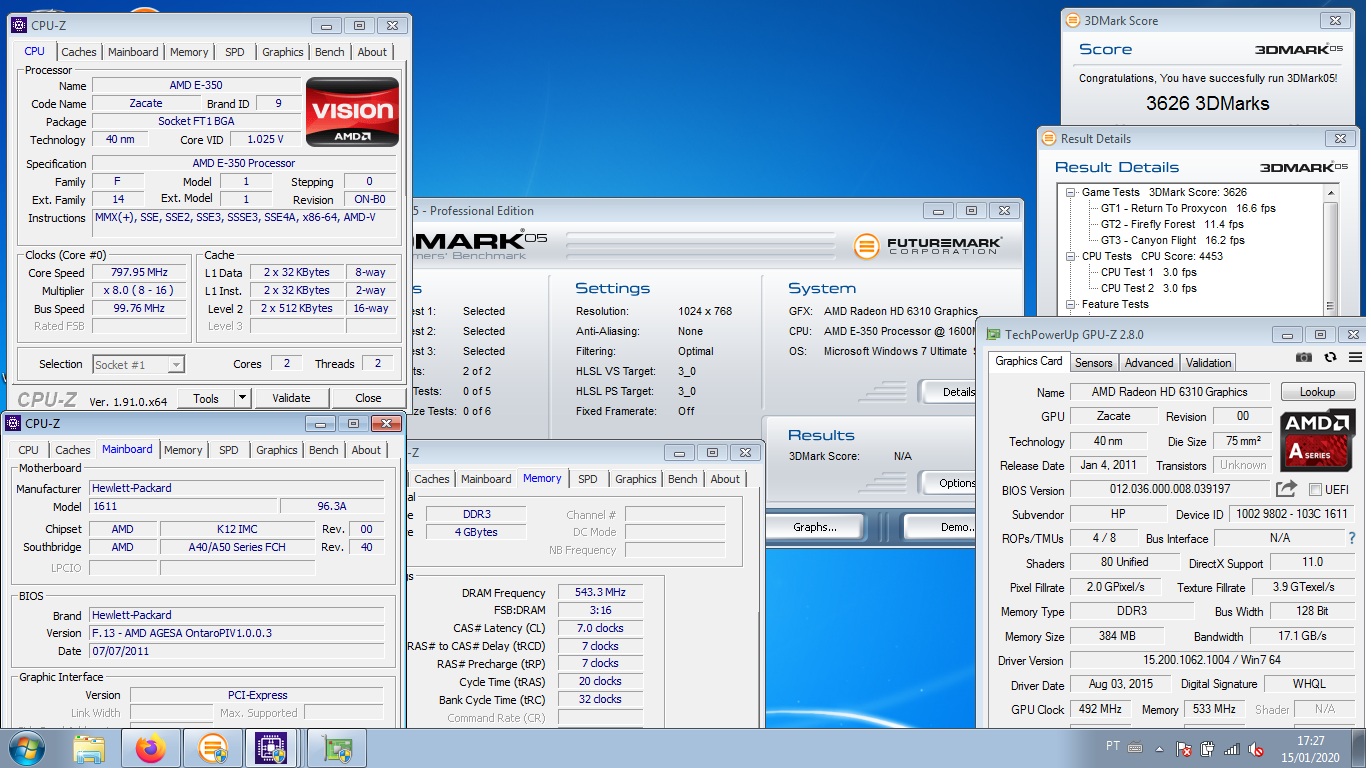Click the GPU-Z screenshot camera icon
This screenshot has width=1371, height=768.
tap(1304, 357)
